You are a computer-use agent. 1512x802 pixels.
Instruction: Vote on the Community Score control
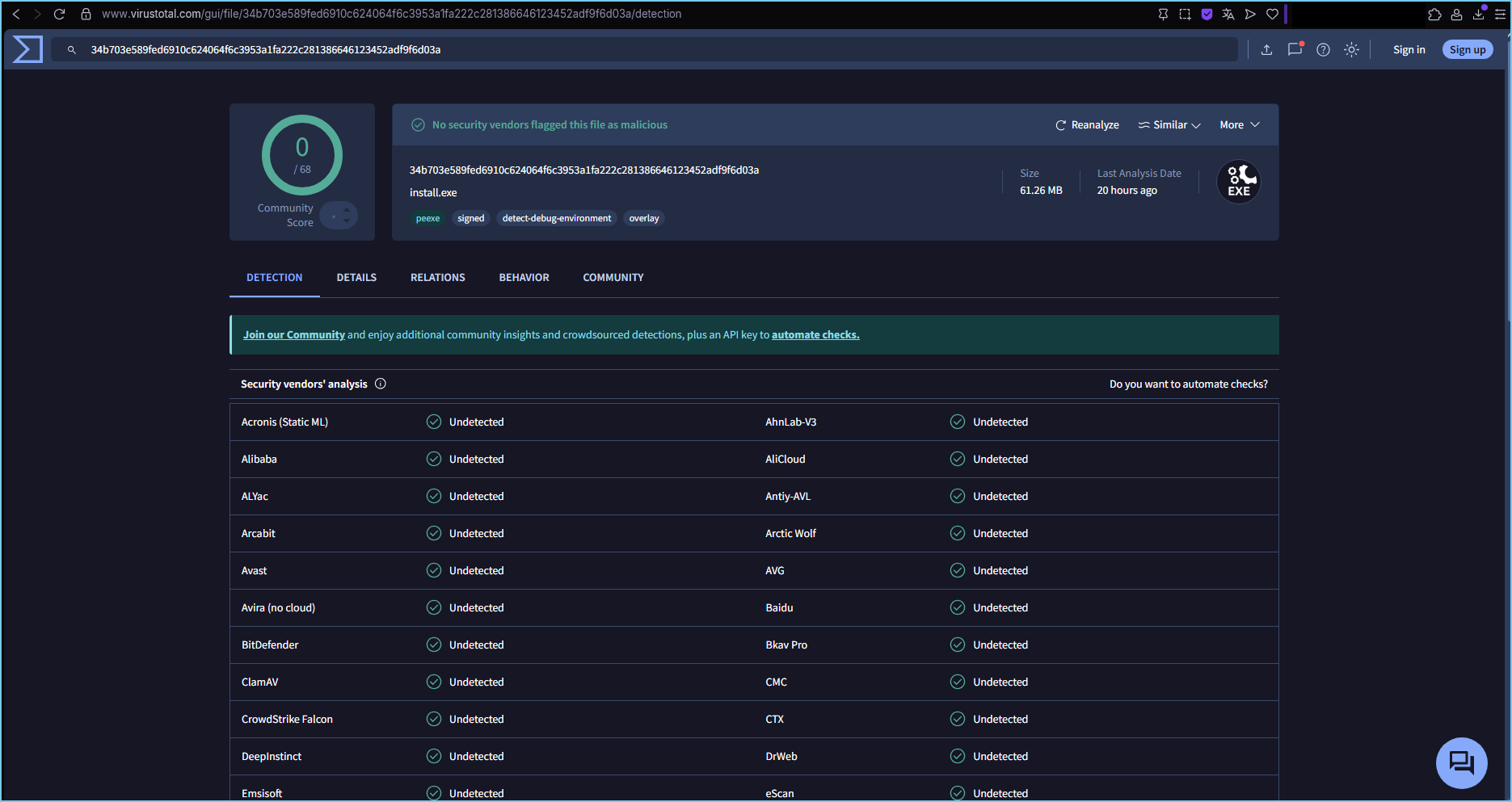click(339, 216)
